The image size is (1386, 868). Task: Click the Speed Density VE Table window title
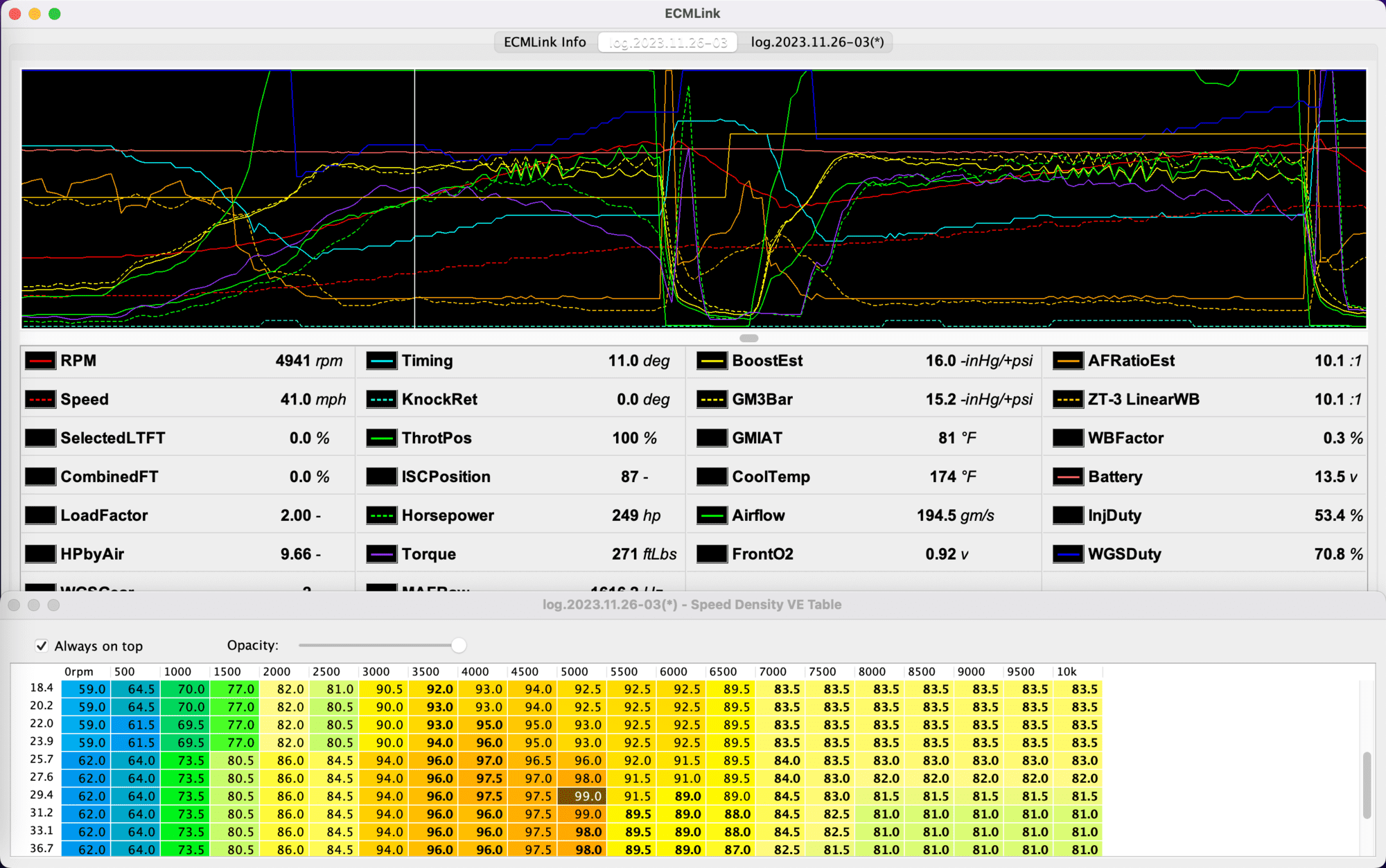tap(692, 605)
